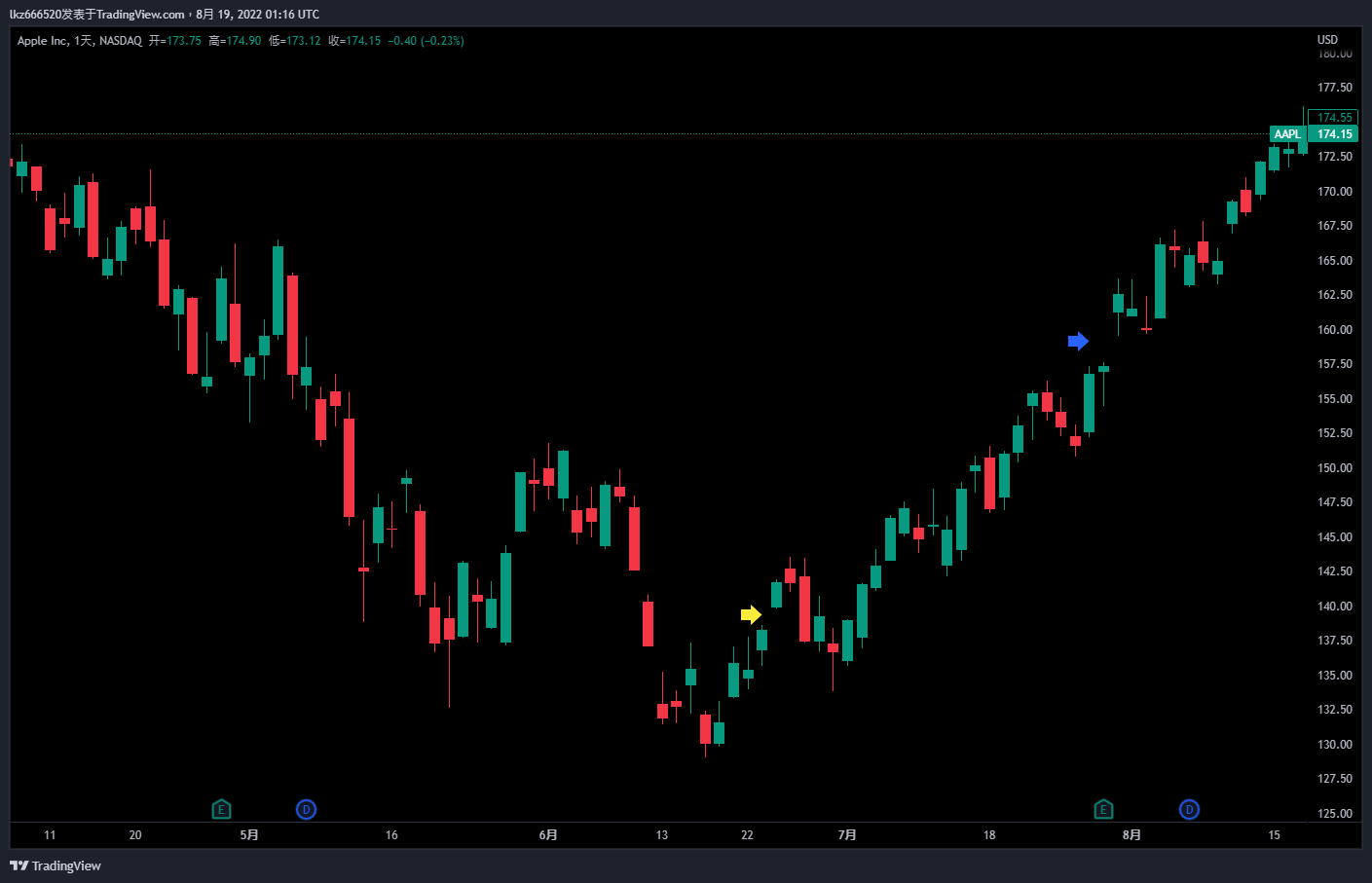Screen dimensions: 1372x883
Task: Click the 11 date axis label
Action: click(50, 835)
